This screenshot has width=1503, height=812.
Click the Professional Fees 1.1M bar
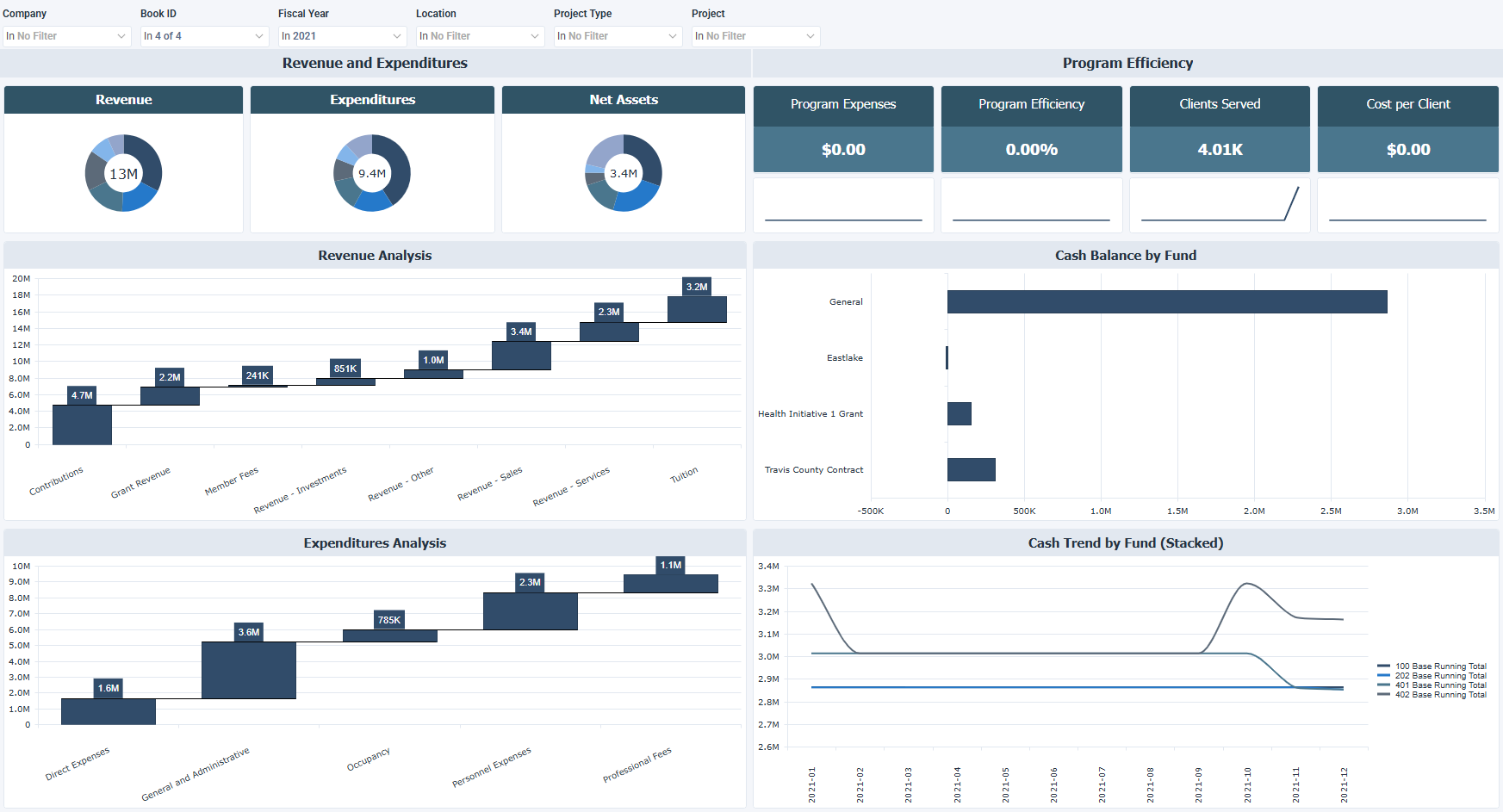(671, 584)
